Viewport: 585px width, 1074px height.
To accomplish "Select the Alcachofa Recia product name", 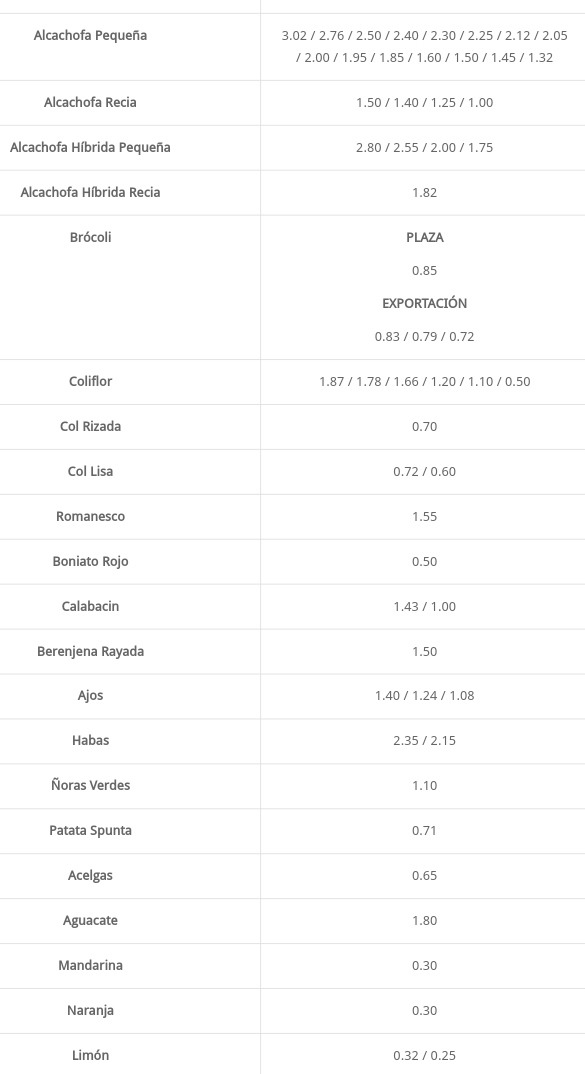I will (90, 103).
